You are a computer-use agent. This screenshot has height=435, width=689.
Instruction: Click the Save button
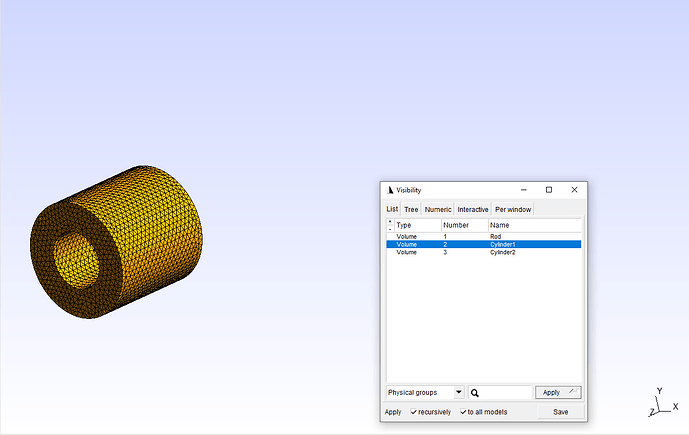(x=561, y=412)
